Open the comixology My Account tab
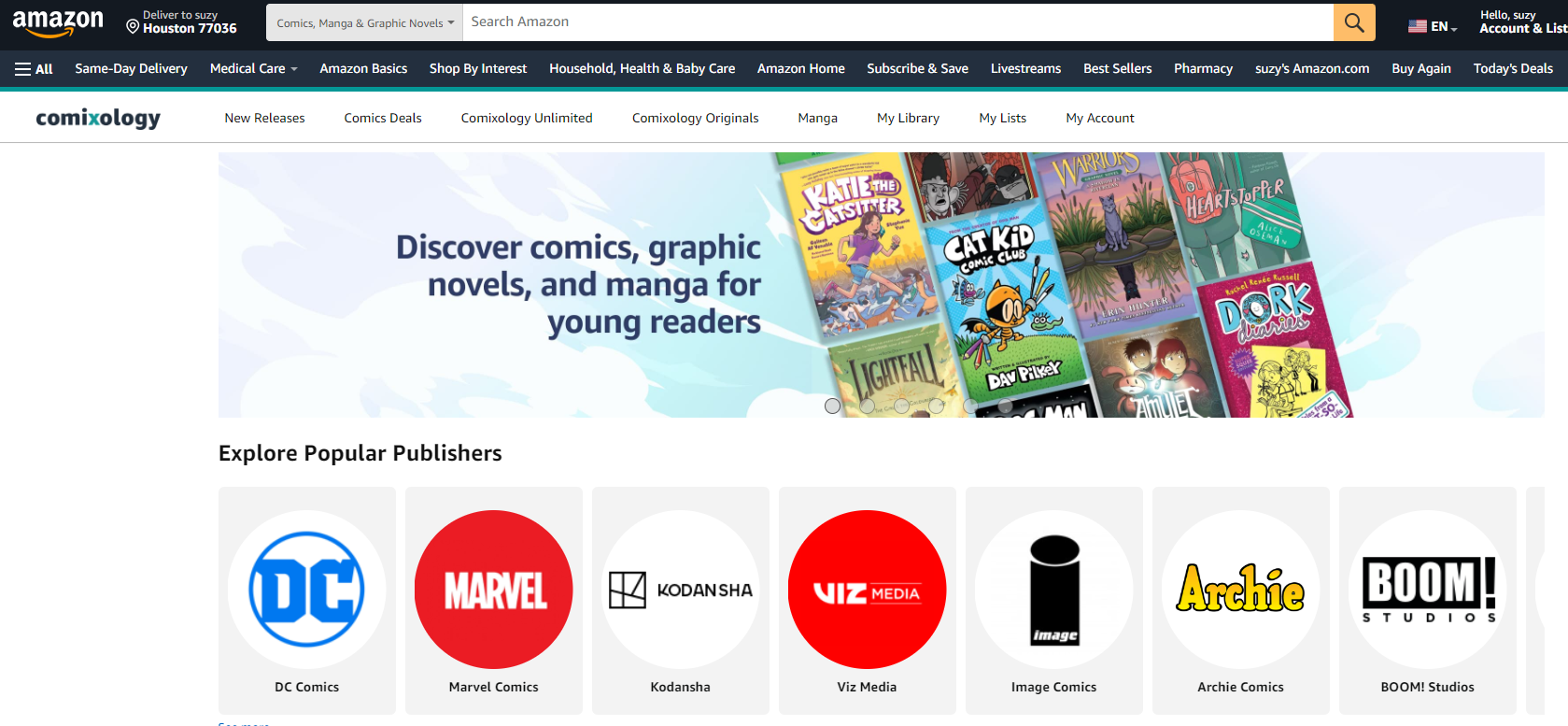Image resolution: width=1568 pixels, height=726 pixels. click(x=1100, y=119)
